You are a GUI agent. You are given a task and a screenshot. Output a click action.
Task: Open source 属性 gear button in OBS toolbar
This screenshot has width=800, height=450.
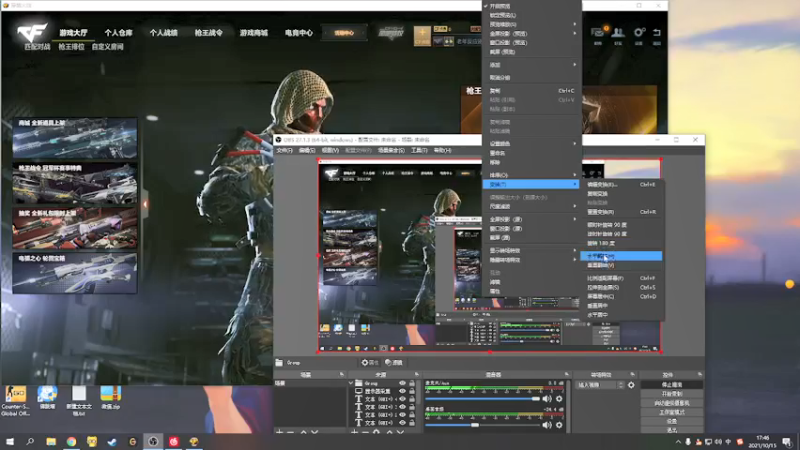pos(370,362)
